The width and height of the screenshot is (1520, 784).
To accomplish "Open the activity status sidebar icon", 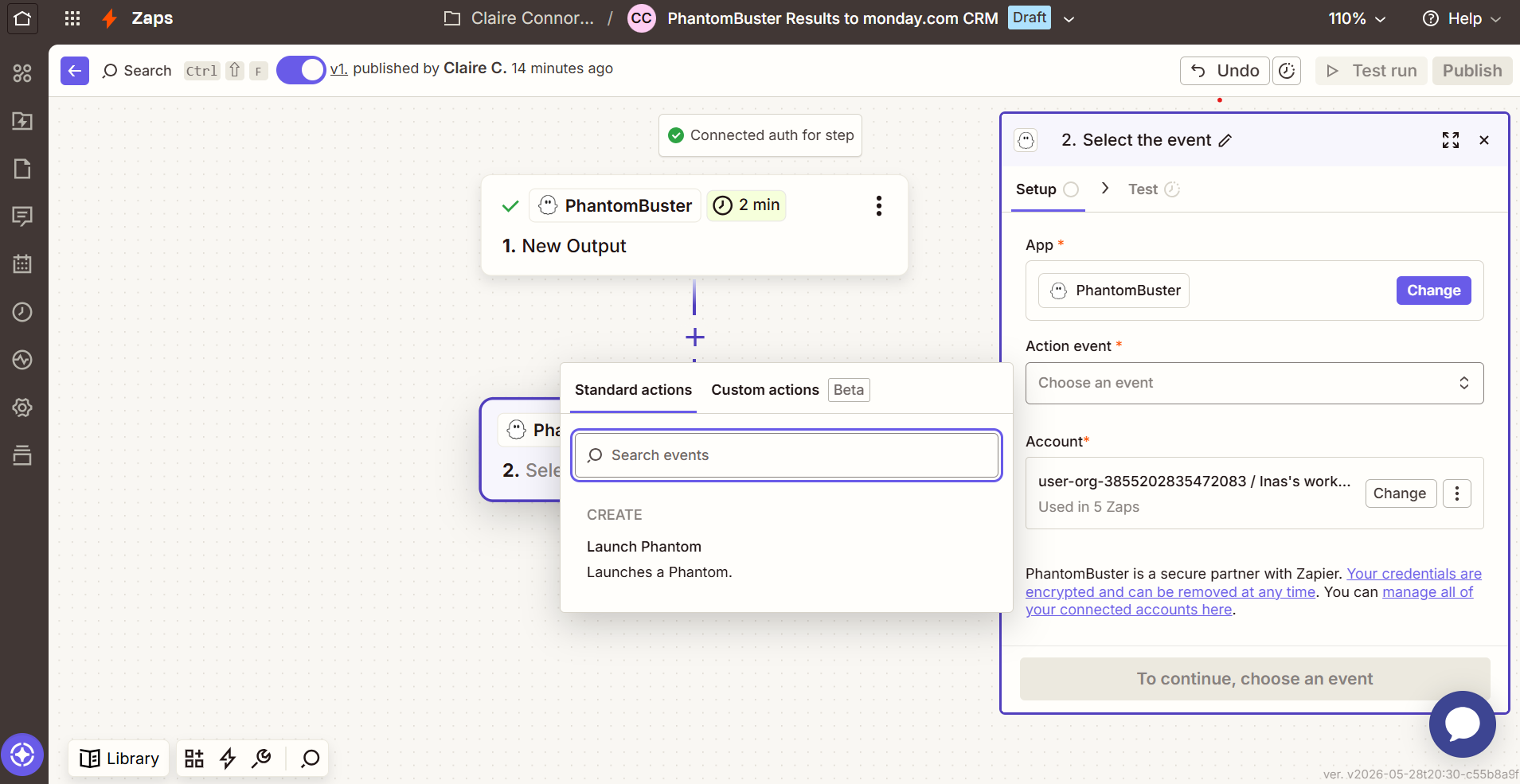I will [x=22, y=360].
